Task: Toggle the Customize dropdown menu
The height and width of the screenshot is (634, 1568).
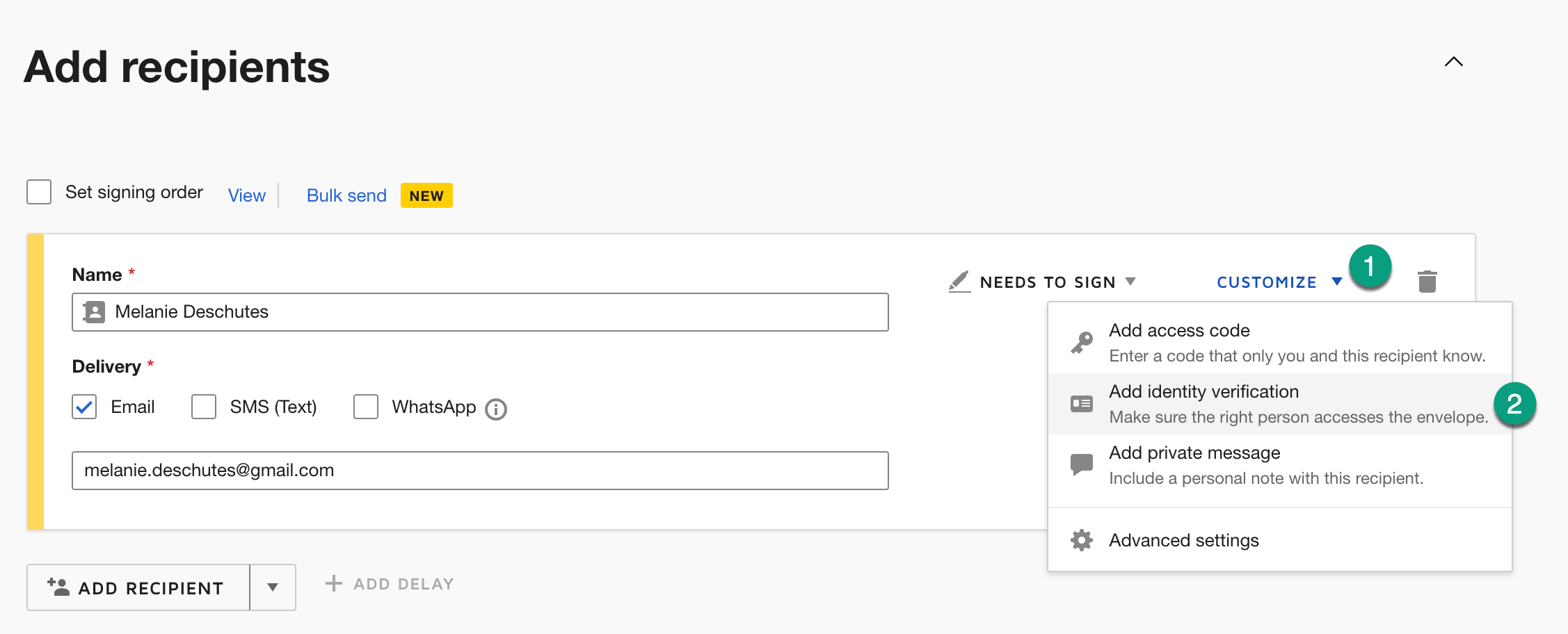Action: pyautogui.click(x=1279, y=282)
